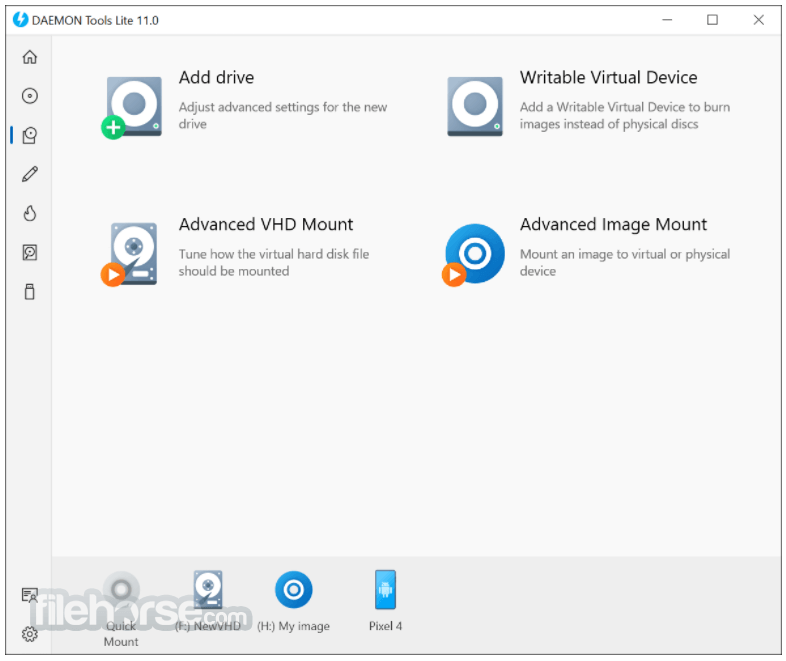Click the Quick Mount tray icon

pos(121,590)
